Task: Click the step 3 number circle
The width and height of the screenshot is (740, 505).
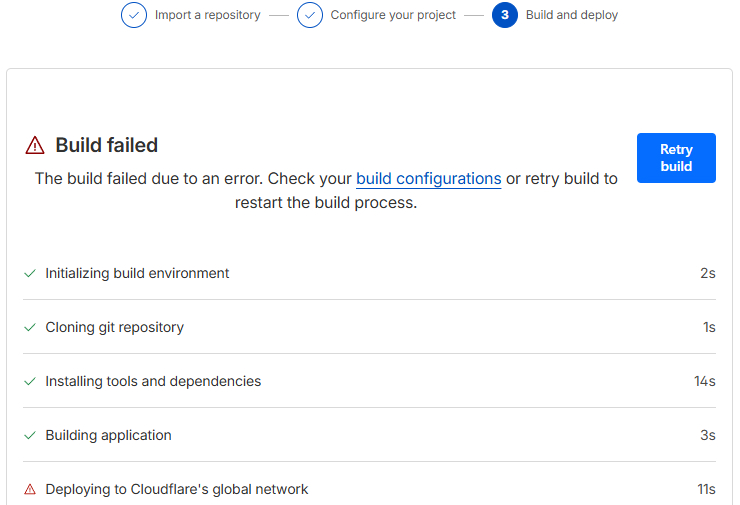Action: click(505, 15)
